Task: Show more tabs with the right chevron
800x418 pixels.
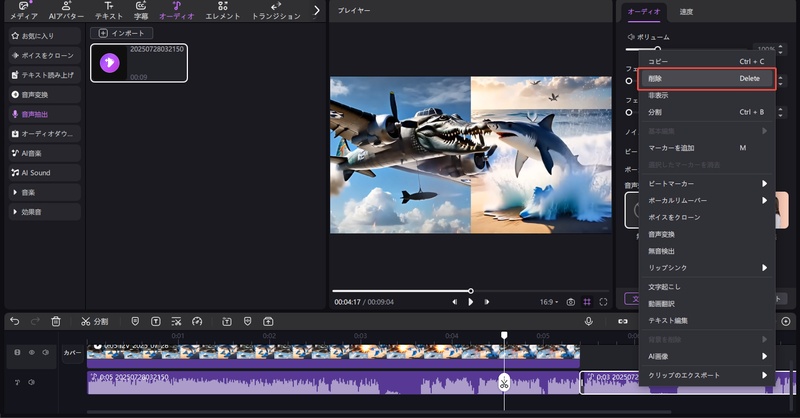Action: coord(317,10)
